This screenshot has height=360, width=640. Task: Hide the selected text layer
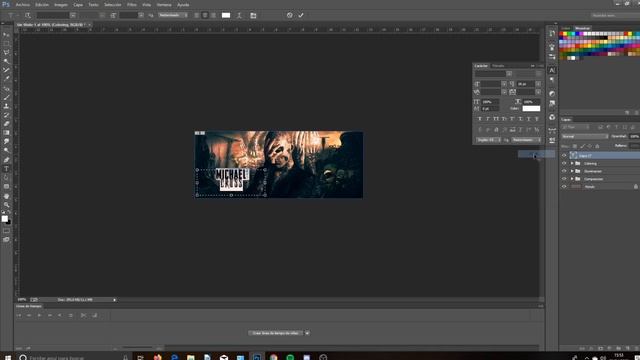click(564, 156)
